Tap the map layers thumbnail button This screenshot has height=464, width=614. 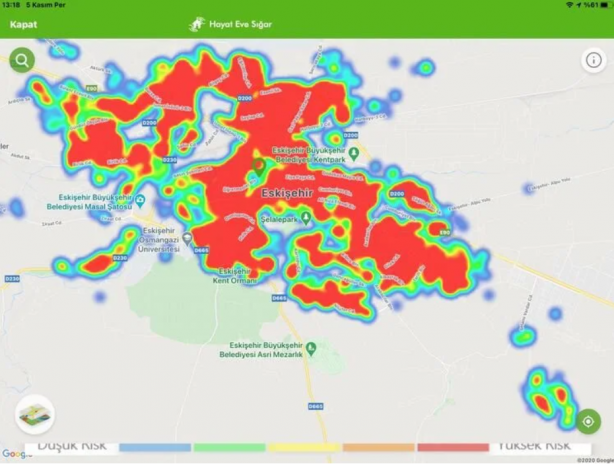tap(34, 415)
